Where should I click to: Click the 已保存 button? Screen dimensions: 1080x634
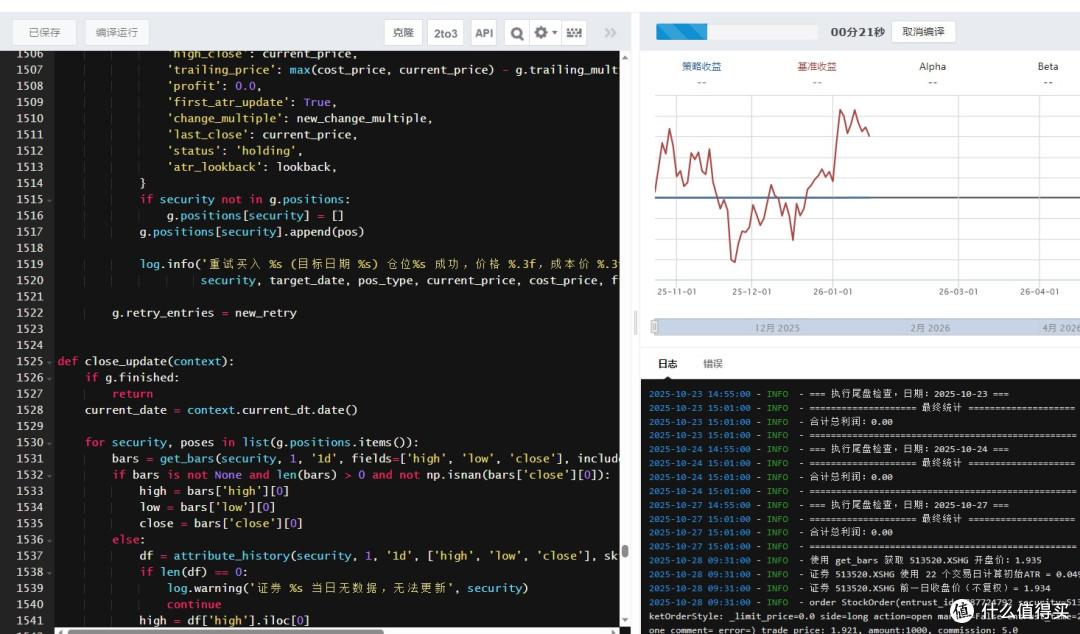[x=45, y=32]
